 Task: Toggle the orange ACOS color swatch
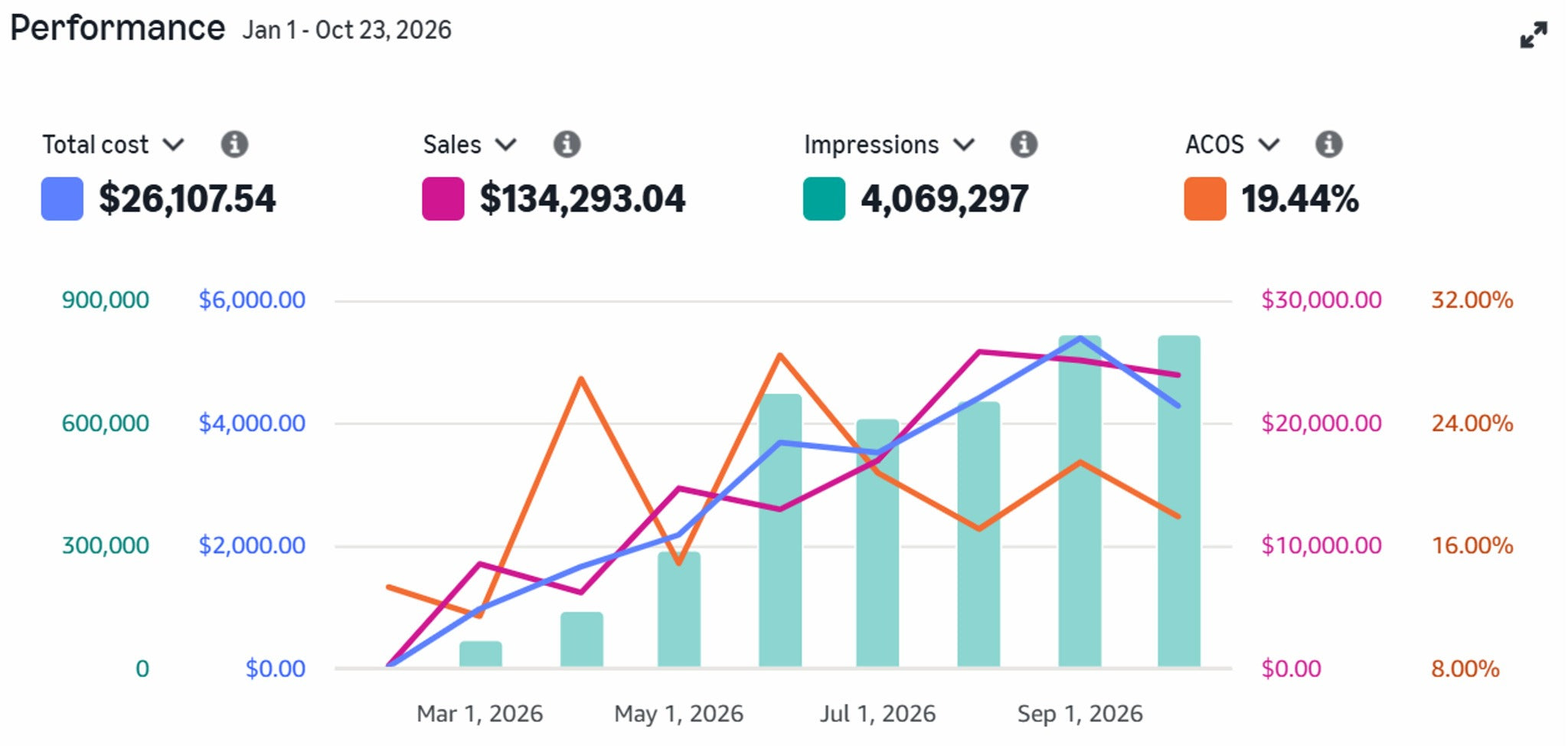pyautogui.click(x=1205, y=199)
